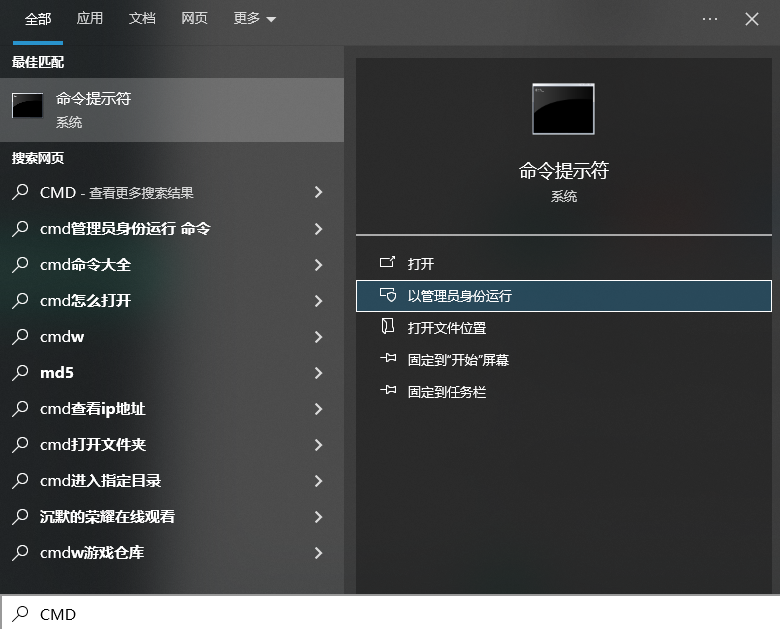Expand arrow for cmd管理员身份运行 命令

click(x=318, y=229)
